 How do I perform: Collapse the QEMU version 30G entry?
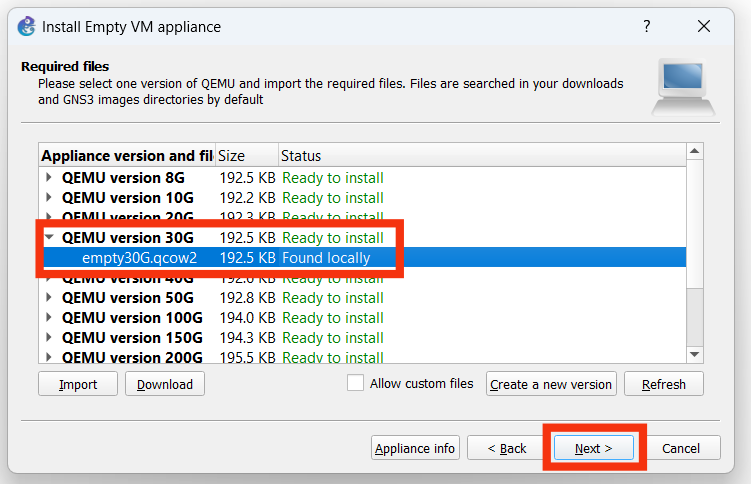pyautogui.click(x=50, y=238)
